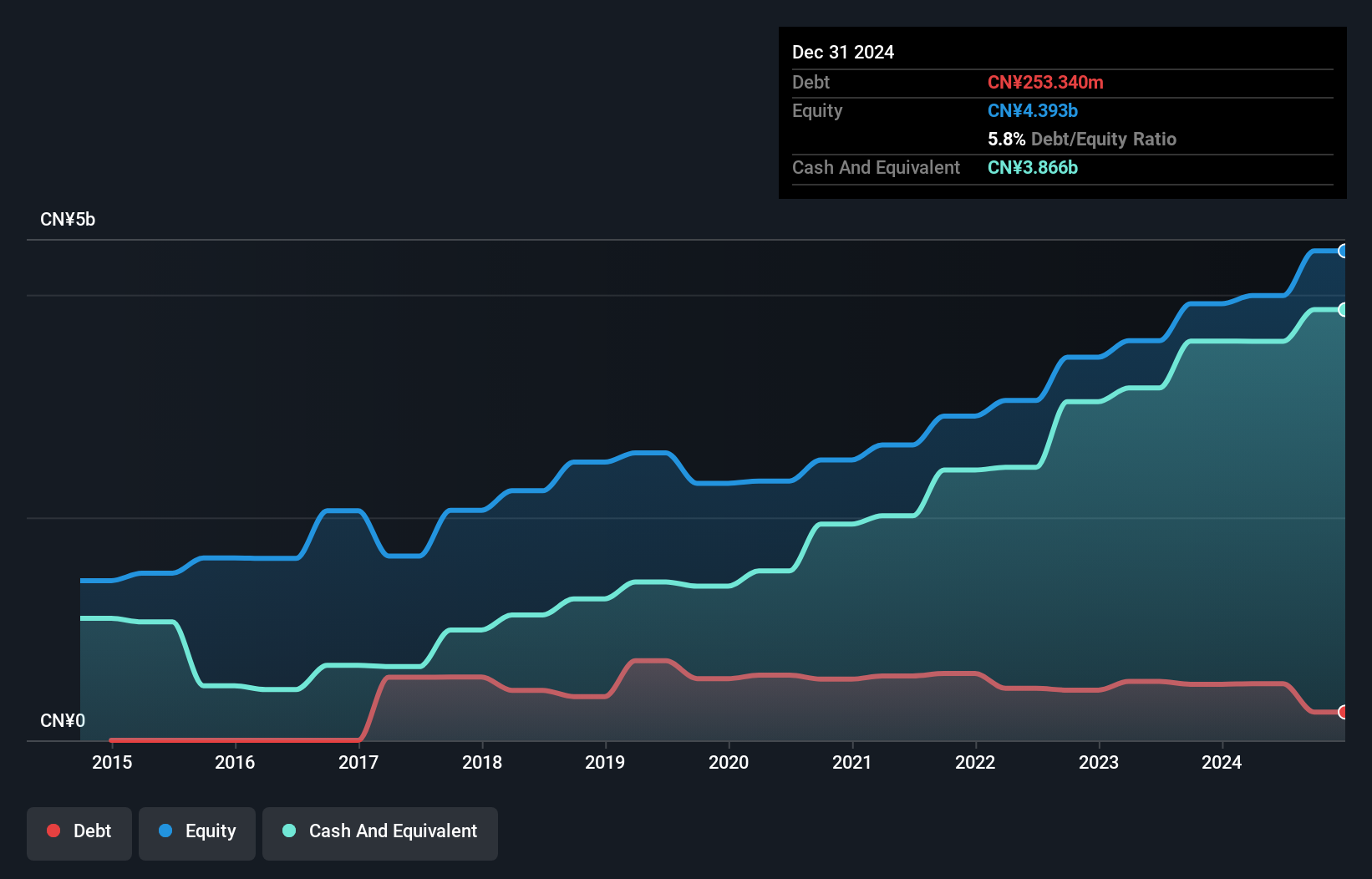This screenshot has height=879, width=1372.
Task: Click the tooltip's Cash And Equivalent label
Action: pyautogui.click(x=877, y=168)
